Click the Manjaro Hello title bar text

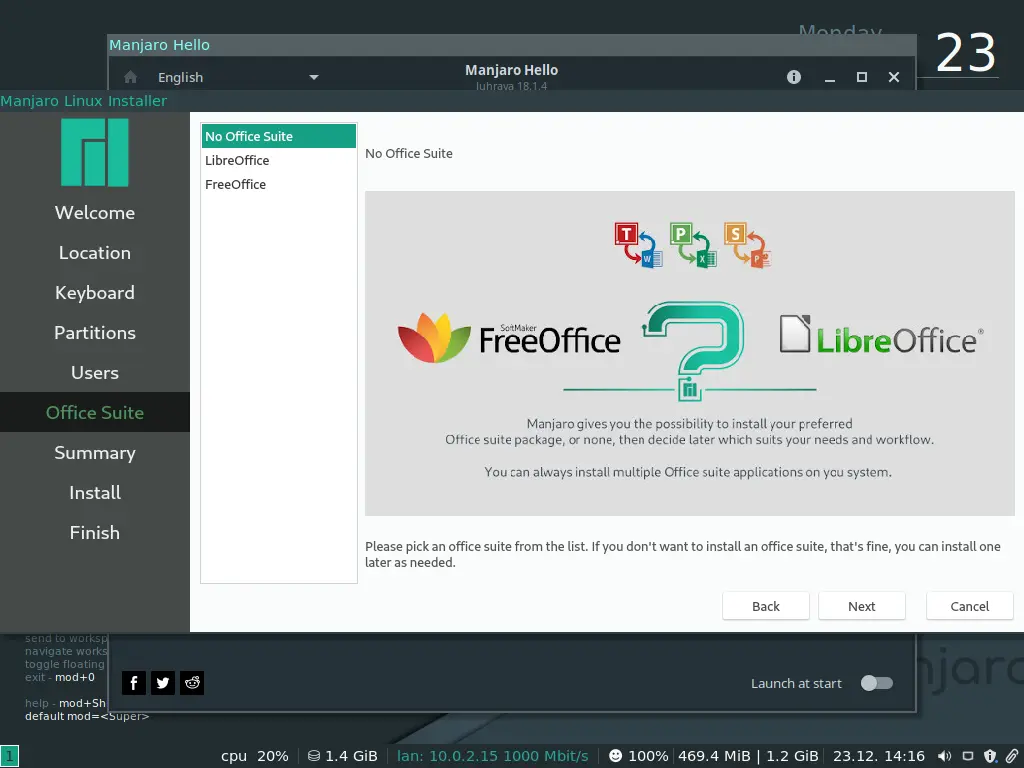pos(159,45)
